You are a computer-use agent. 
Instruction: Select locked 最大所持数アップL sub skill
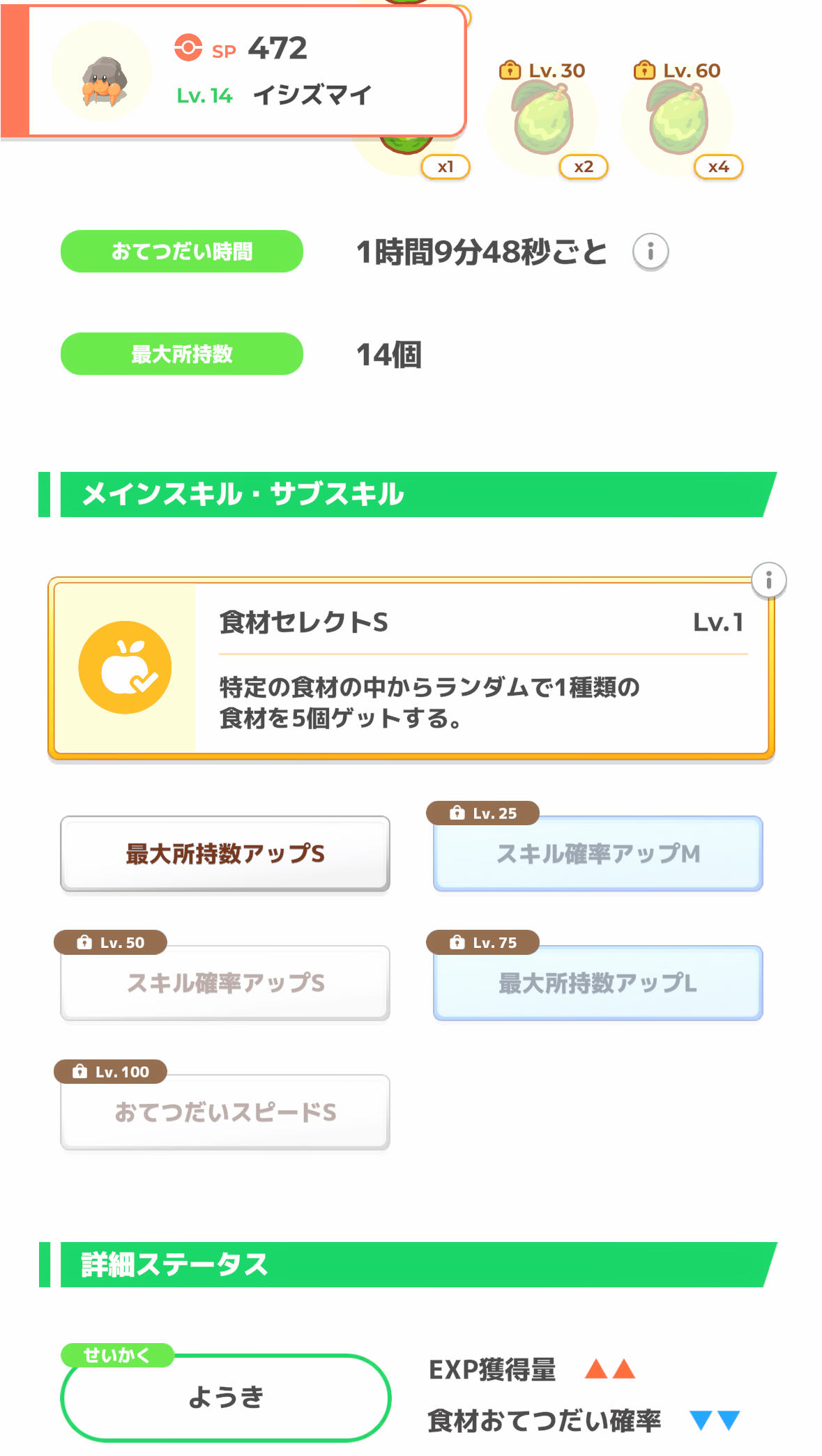click(x=598, y=983)
